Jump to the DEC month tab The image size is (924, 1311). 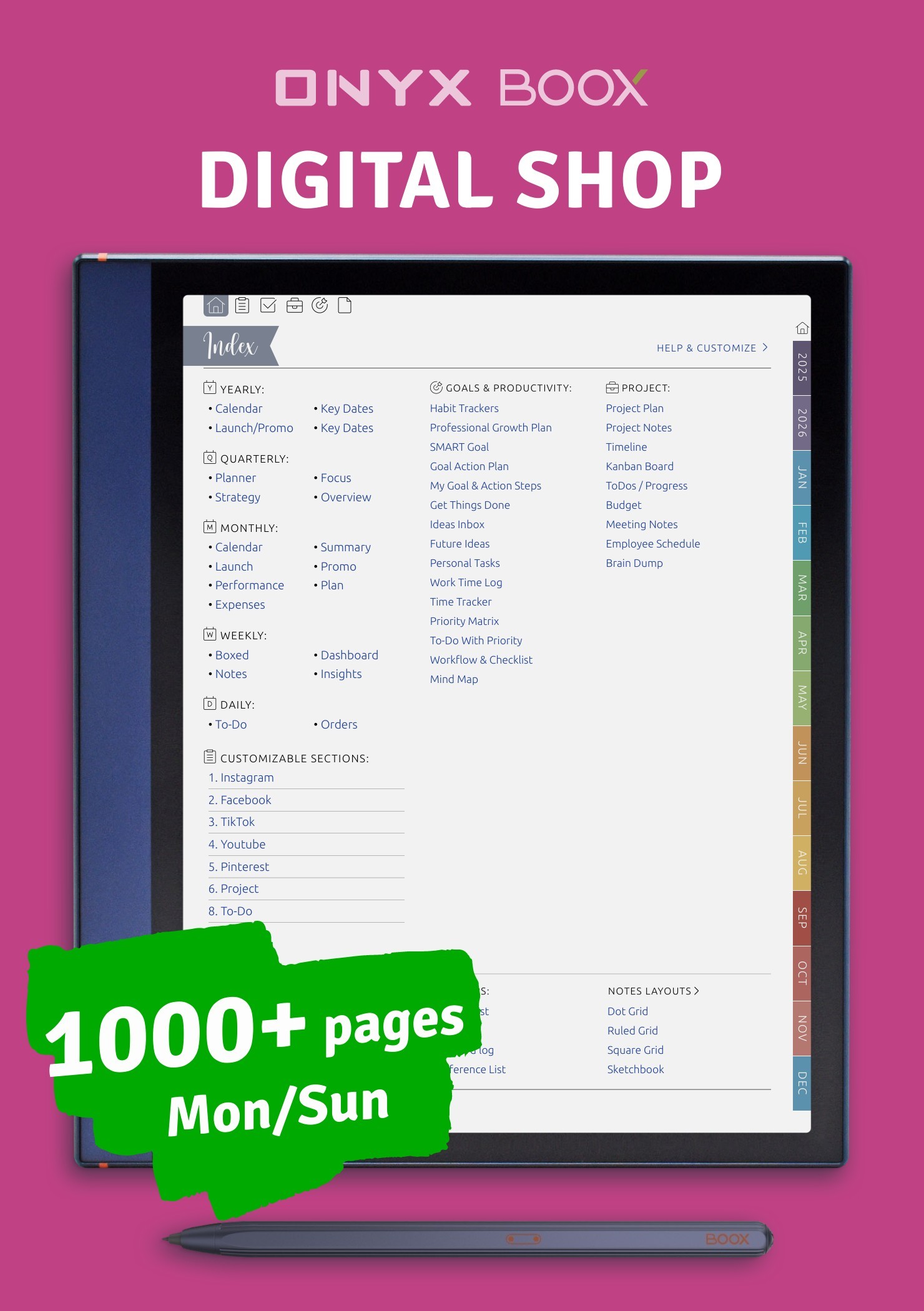[x=802, y=1083]
